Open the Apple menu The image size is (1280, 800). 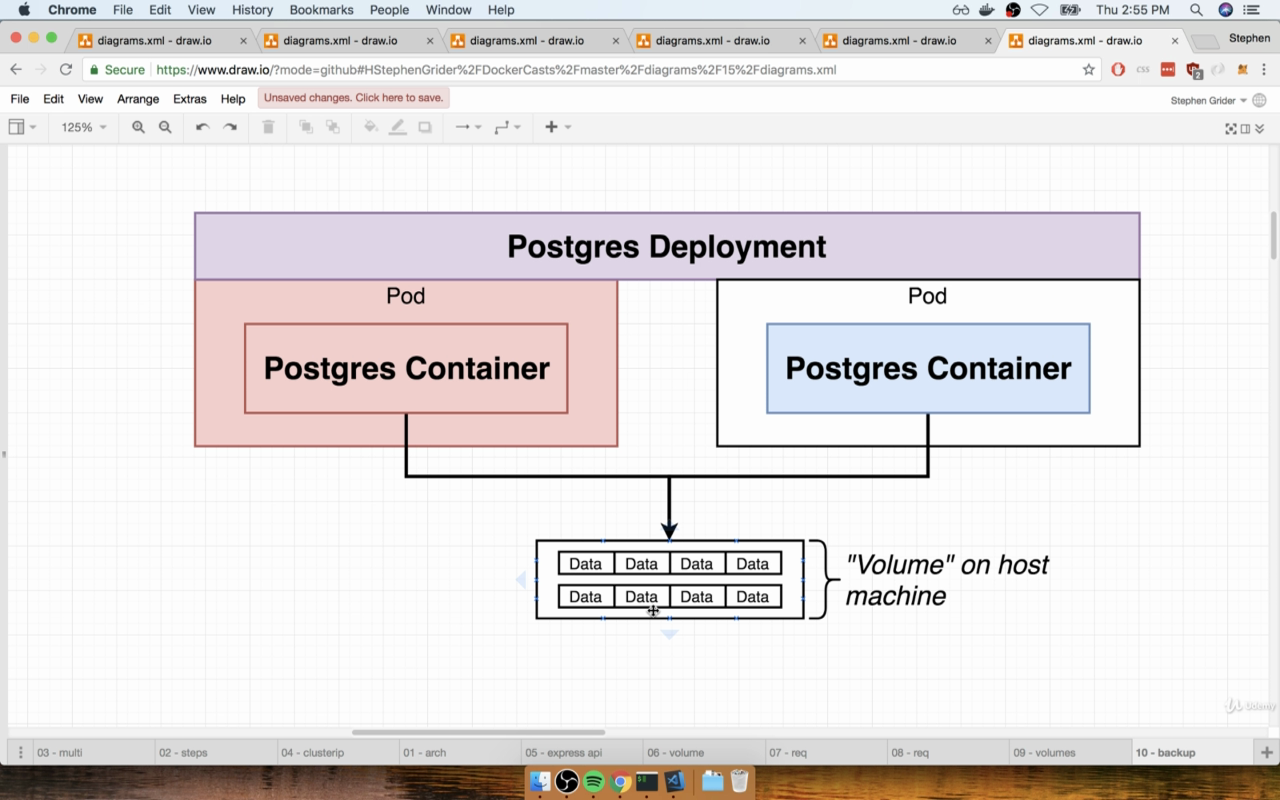click(x=24, y=10)
